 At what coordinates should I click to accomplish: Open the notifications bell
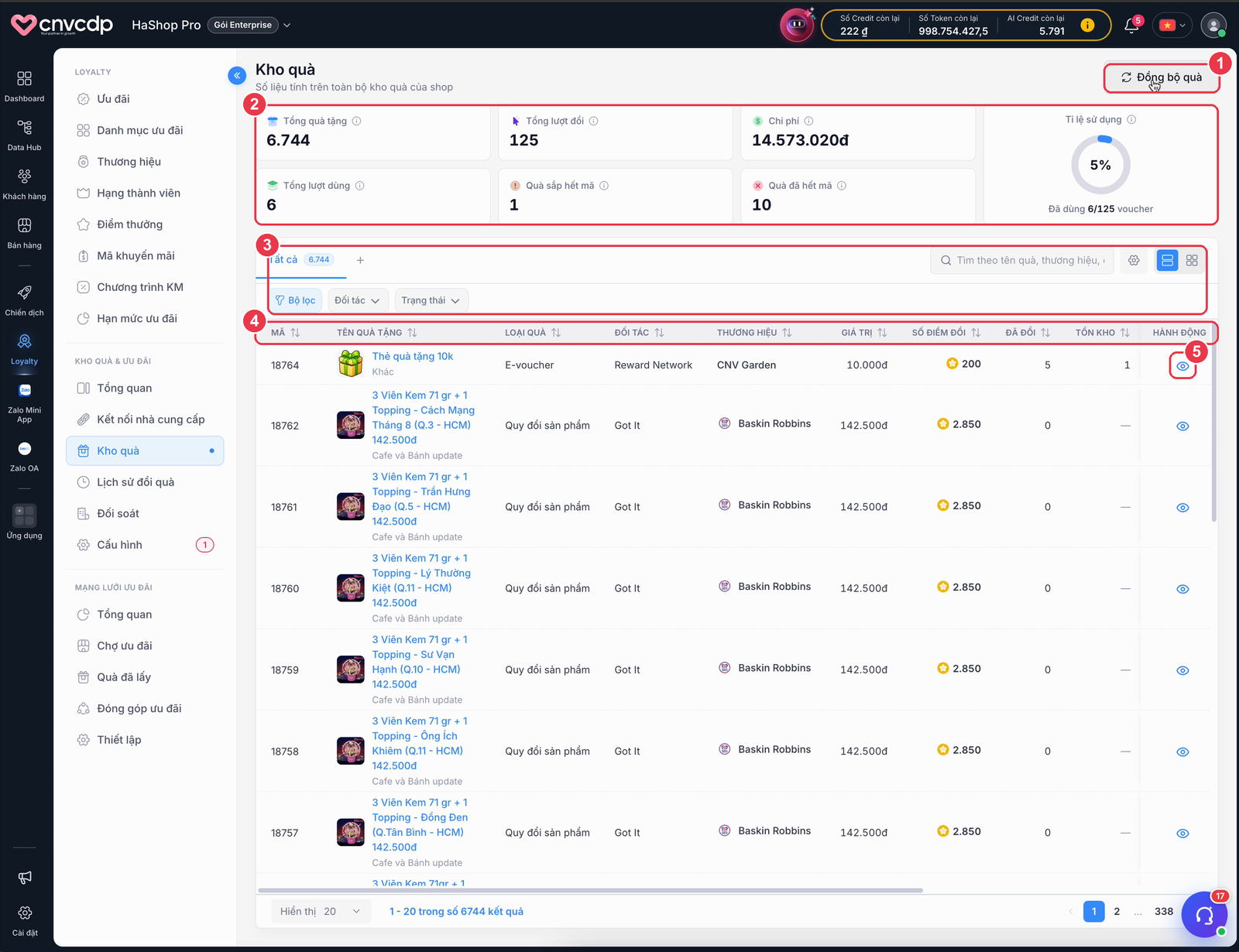[1131, 26]
